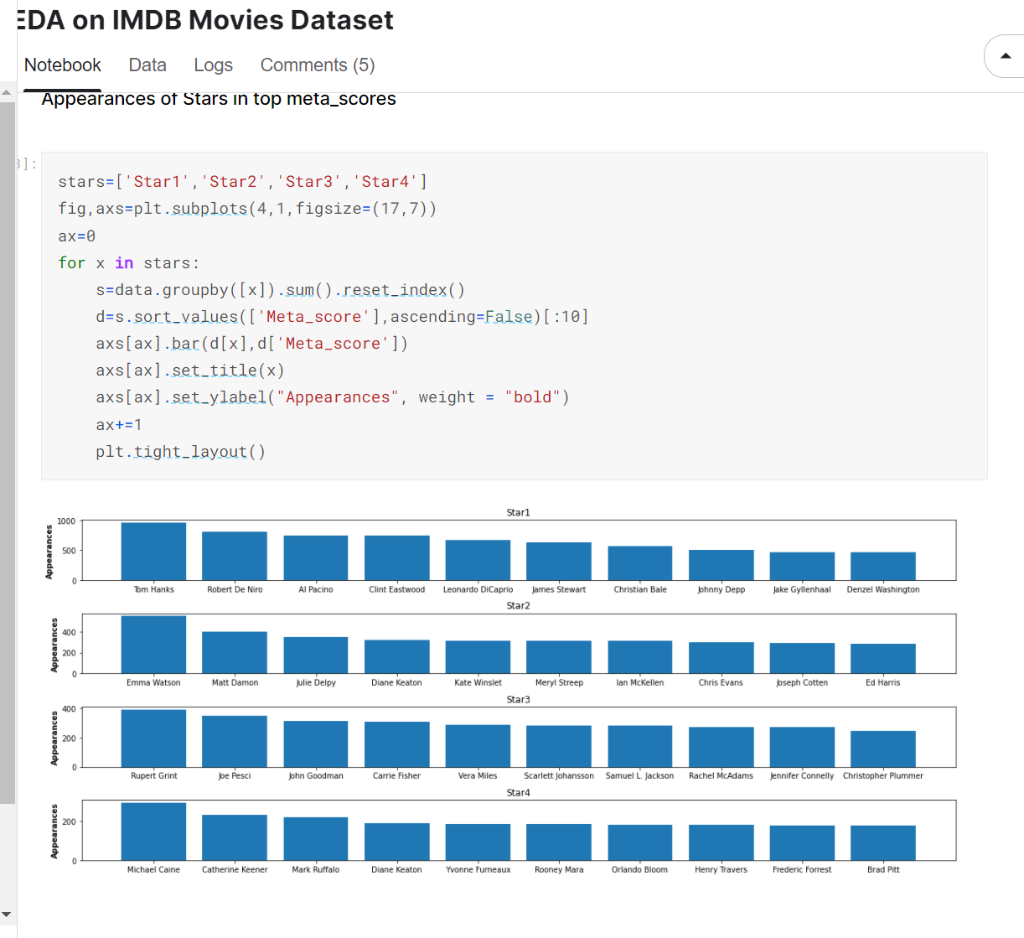Open the Data tab

tap(147, 64)
